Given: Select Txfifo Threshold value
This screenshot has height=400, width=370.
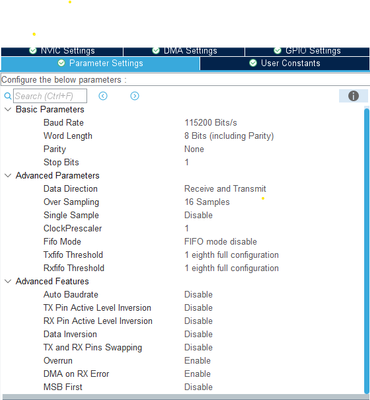Looking at the screenshot, I should point(232,255).
